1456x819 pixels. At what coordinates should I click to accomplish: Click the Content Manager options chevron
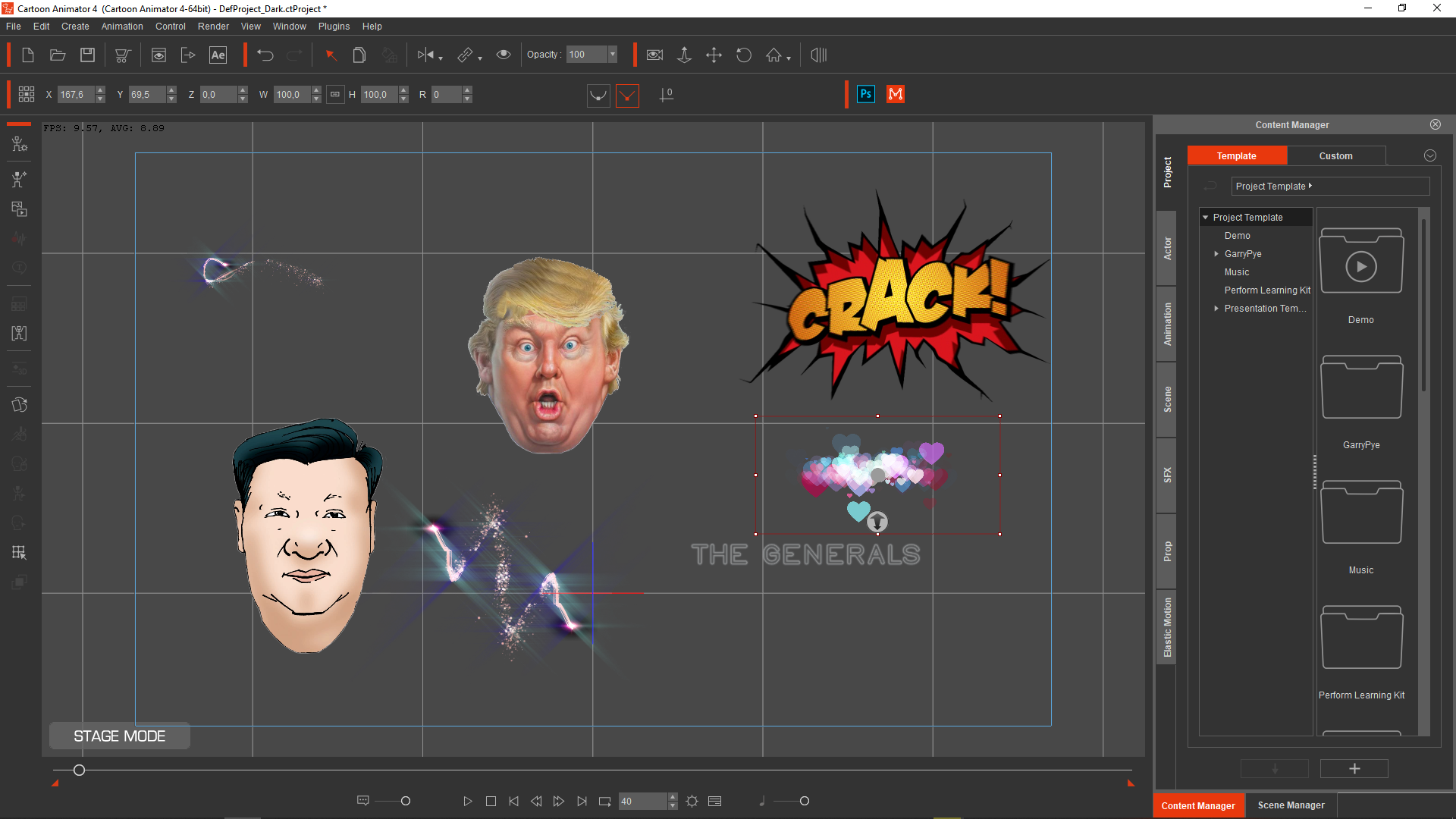1430,155
